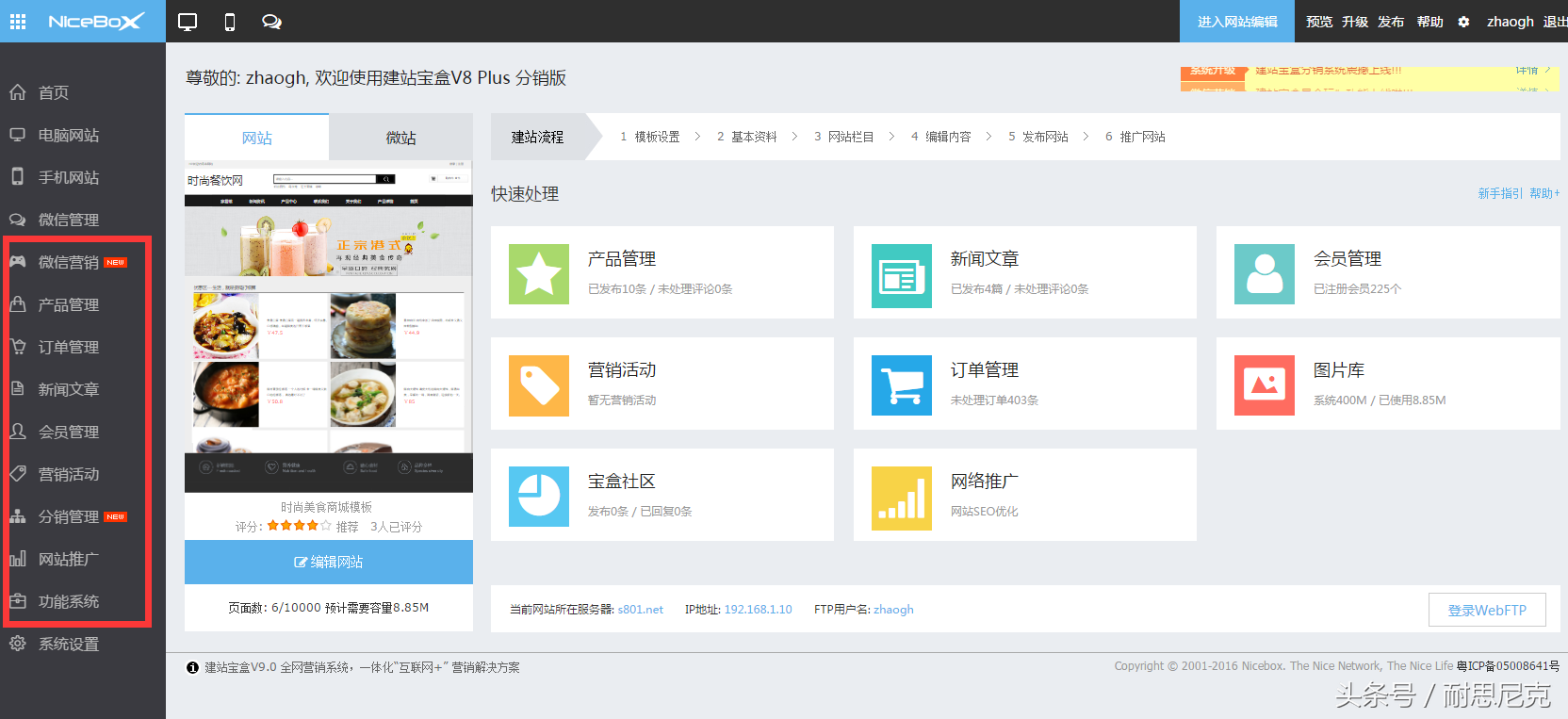Click 升级 in the top bar

1355,22
